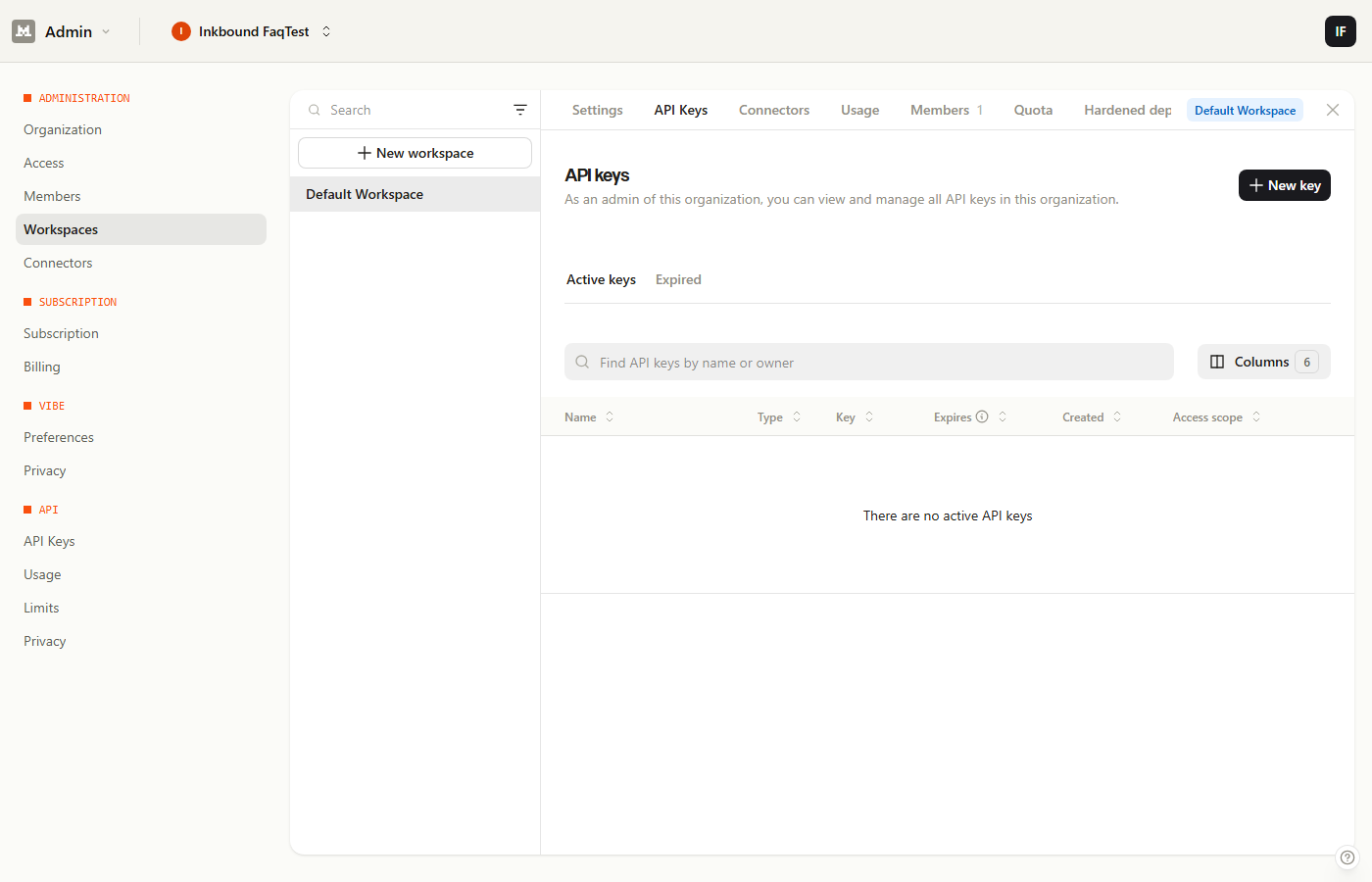
Task: Click the plus icon on New key button
Action: [1255, 185]
